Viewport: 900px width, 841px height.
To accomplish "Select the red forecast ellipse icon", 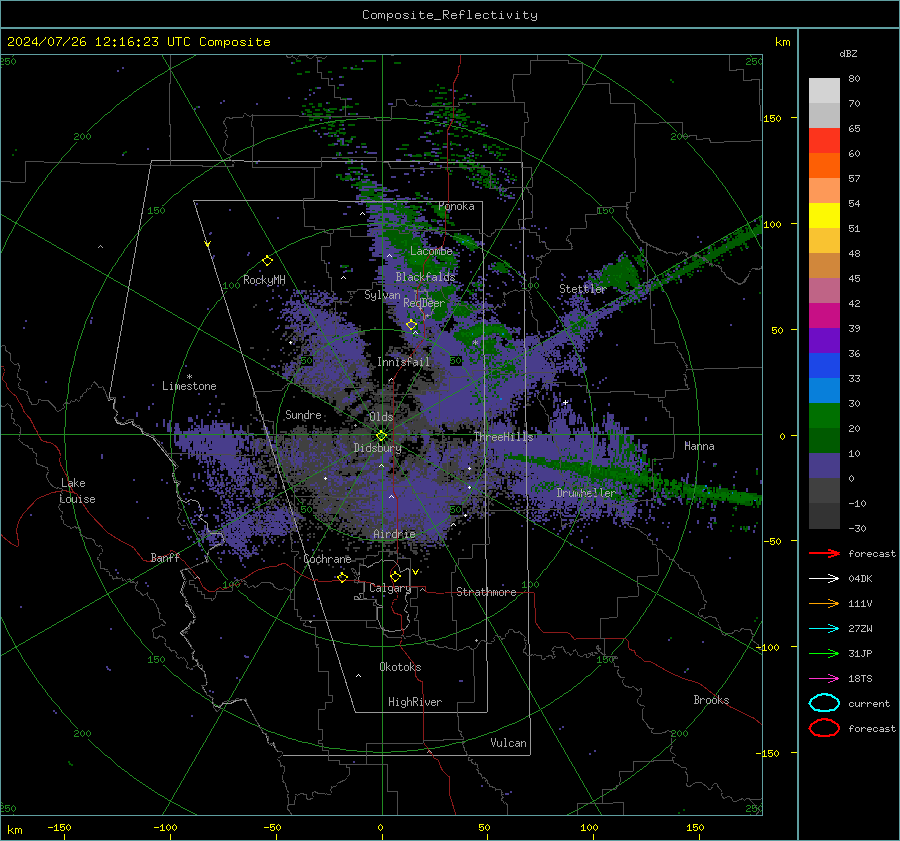I will (824, 728).
